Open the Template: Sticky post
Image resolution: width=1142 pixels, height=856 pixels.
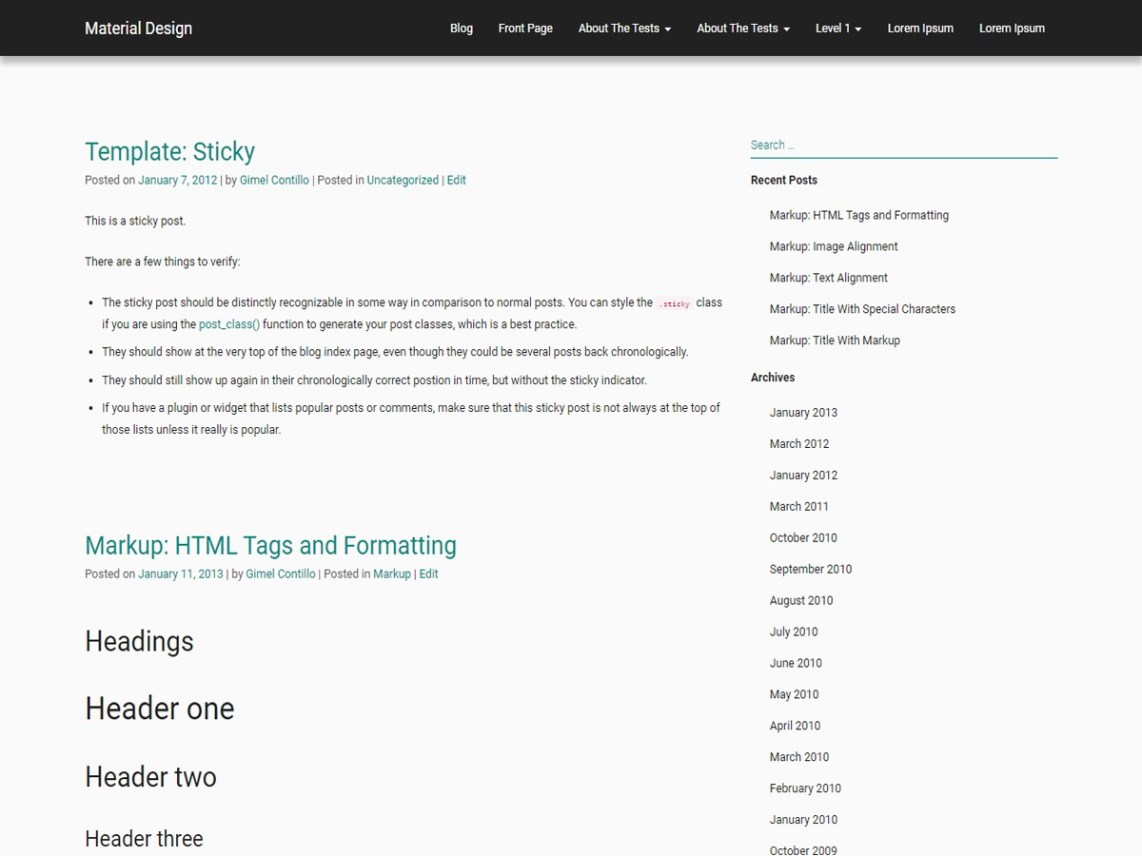(169, 152)
